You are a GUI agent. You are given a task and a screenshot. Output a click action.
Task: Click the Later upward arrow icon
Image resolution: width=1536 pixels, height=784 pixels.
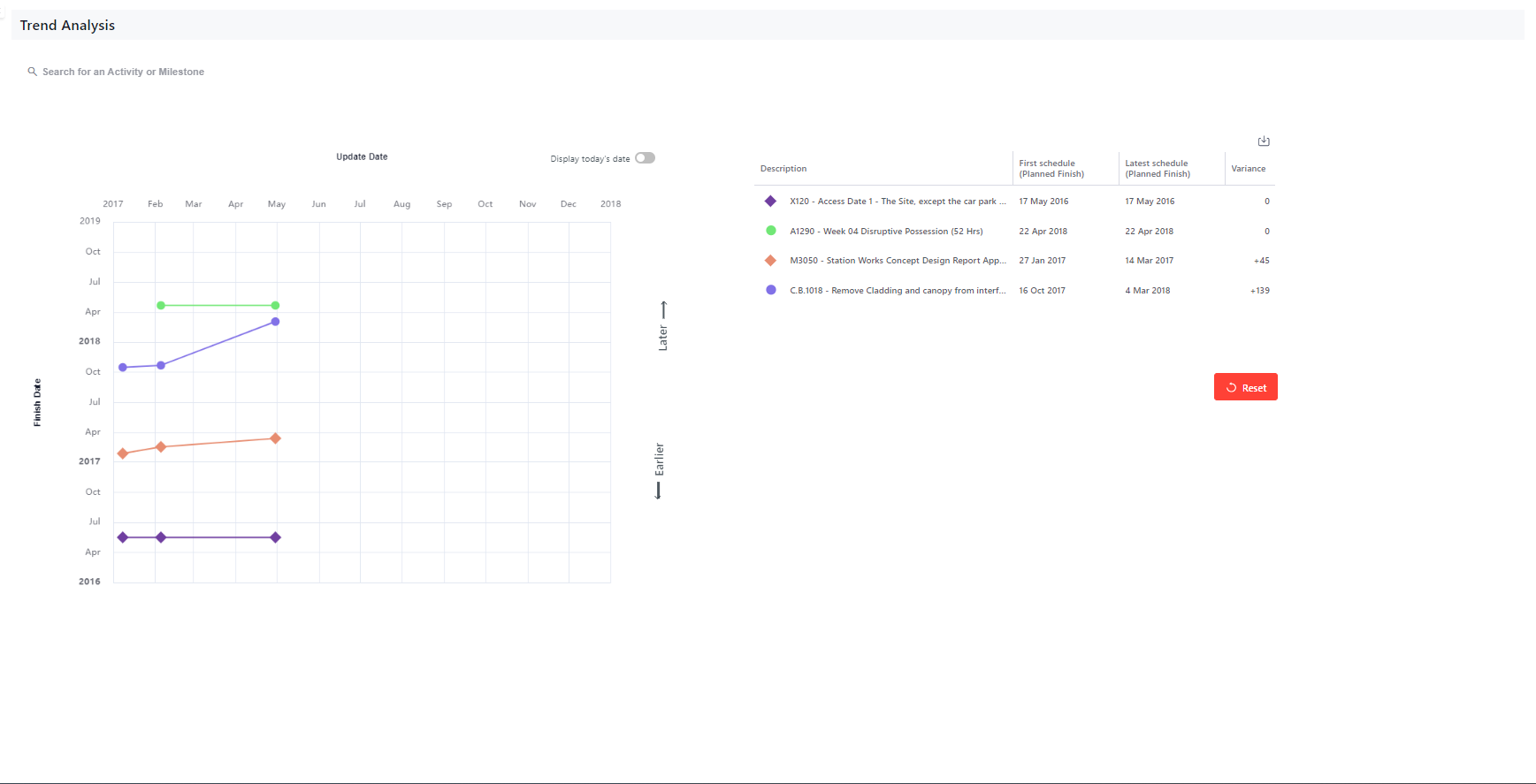pyautogui.click(x=663, y=310)
